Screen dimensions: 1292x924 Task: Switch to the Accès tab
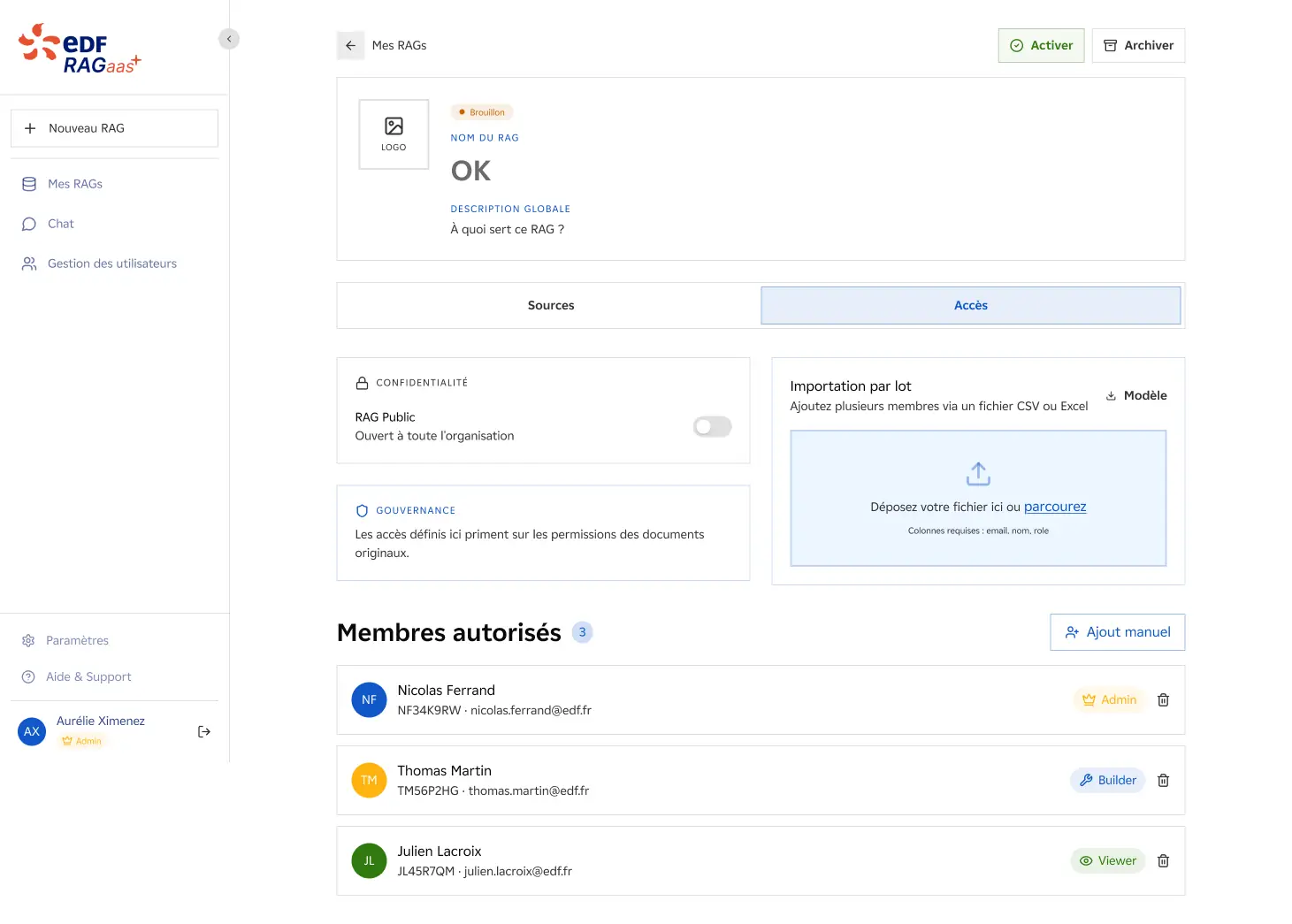(970, 305)
